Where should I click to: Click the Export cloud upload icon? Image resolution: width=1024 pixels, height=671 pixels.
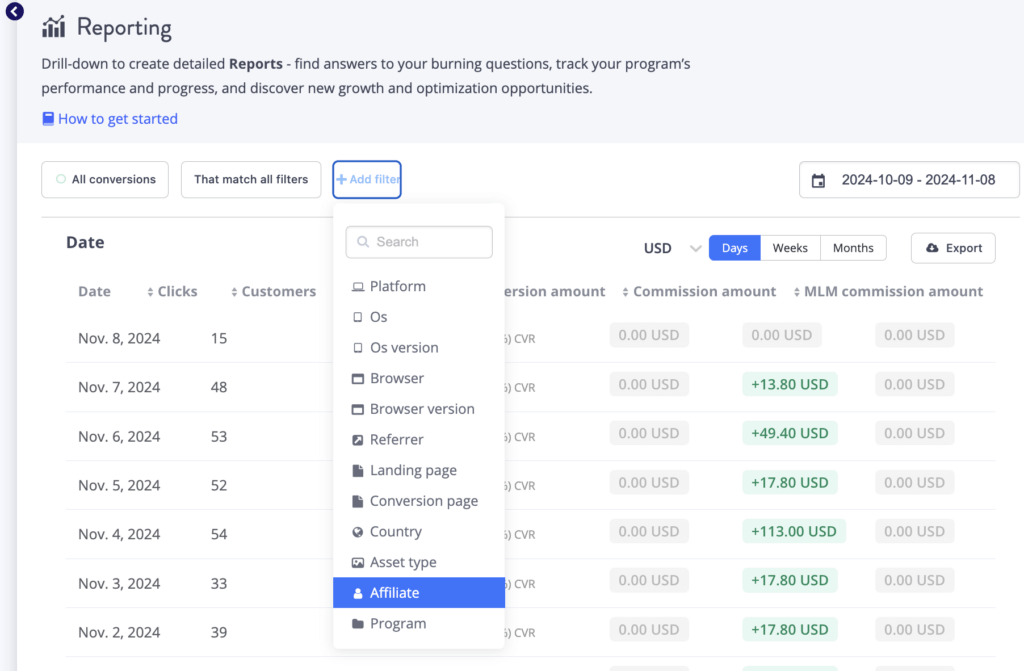(x=932, y=247)
